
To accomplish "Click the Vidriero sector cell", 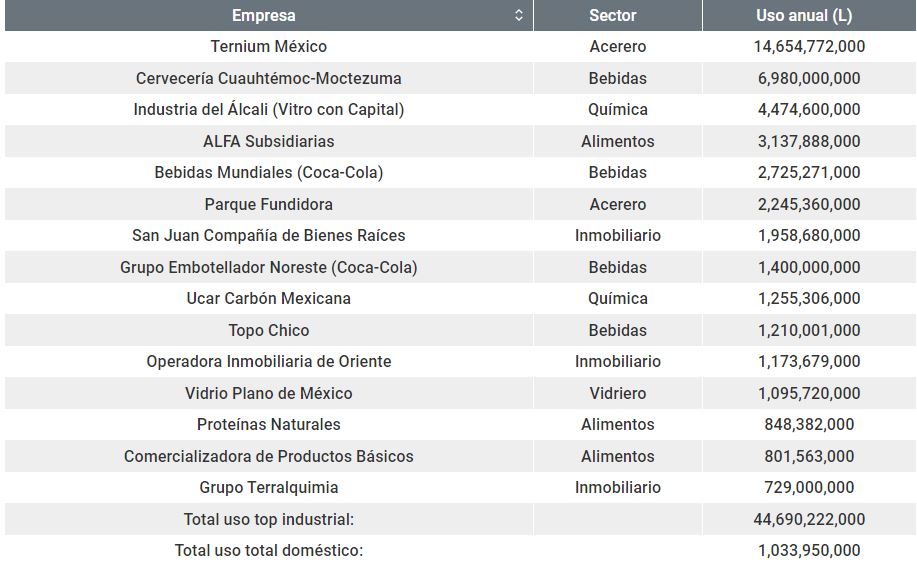I will [617, 393].
